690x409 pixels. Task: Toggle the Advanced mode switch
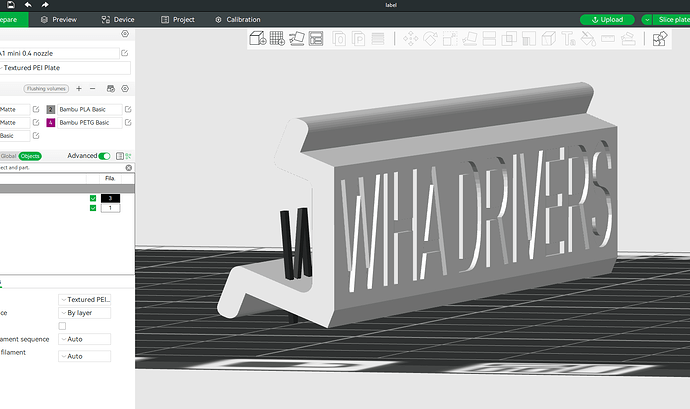pyautogui.click(x=104, y=156)
